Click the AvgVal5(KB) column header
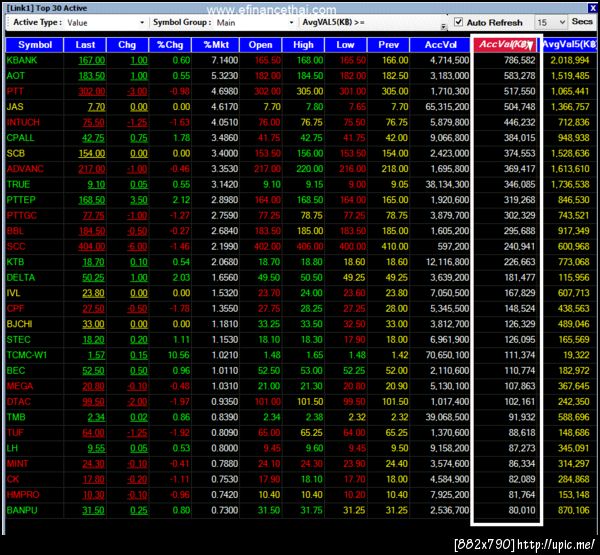This screenshot has width=600, height=555. point(569,45)
